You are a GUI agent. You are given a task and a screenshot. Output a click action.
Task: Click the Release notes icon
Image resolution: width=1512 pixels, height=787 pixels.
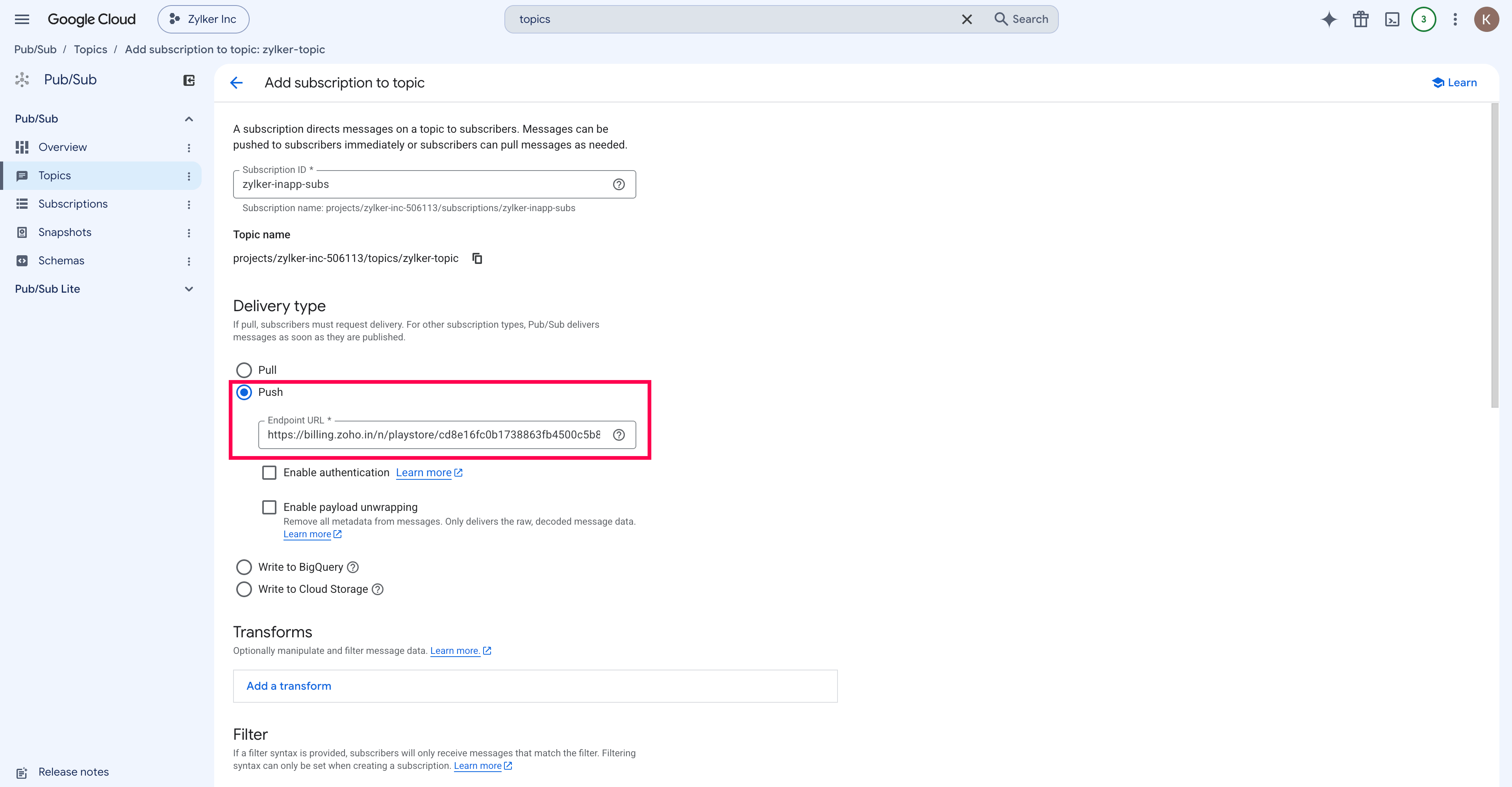[x=22, y=772]
